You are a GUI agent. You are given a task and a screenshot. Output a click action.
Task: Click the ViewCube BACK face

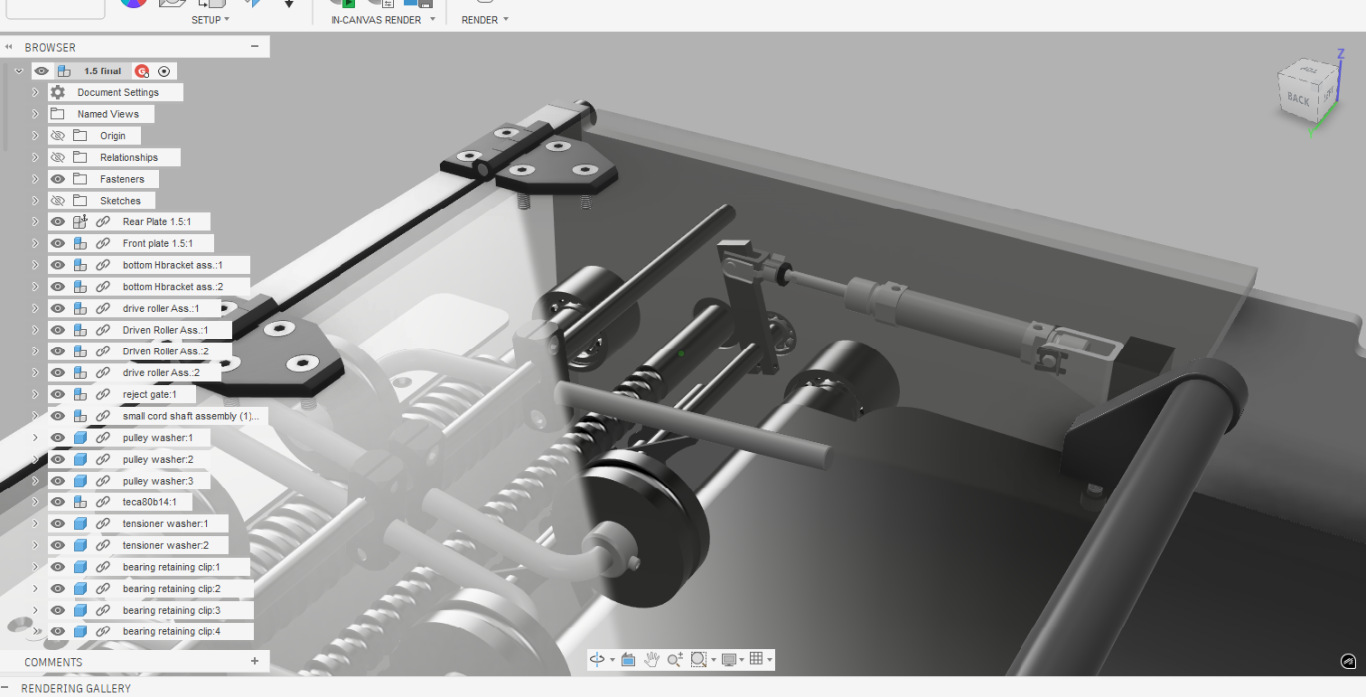point(1298,98)
